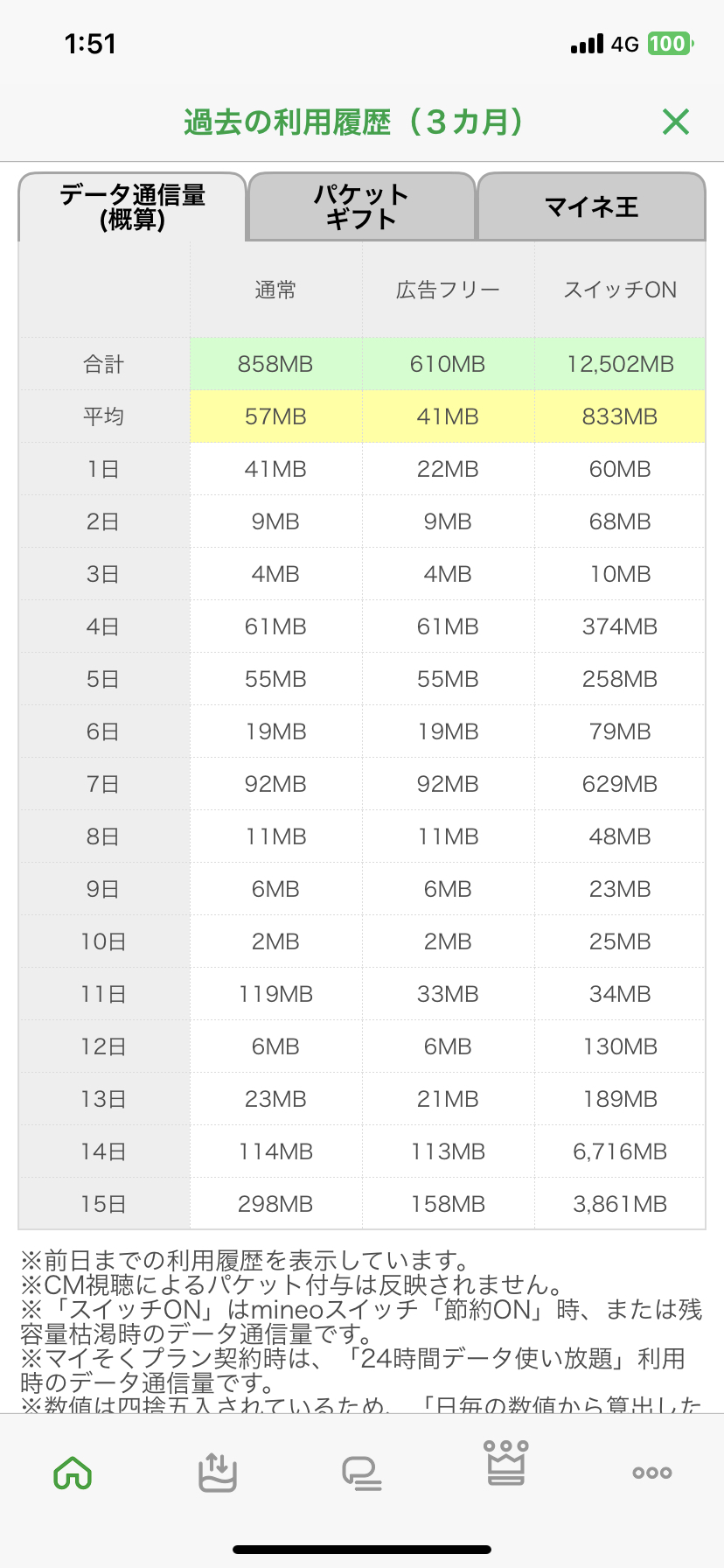Switch to the マイネ王 tab
The image size is (724, 1568).
point(591,206)
